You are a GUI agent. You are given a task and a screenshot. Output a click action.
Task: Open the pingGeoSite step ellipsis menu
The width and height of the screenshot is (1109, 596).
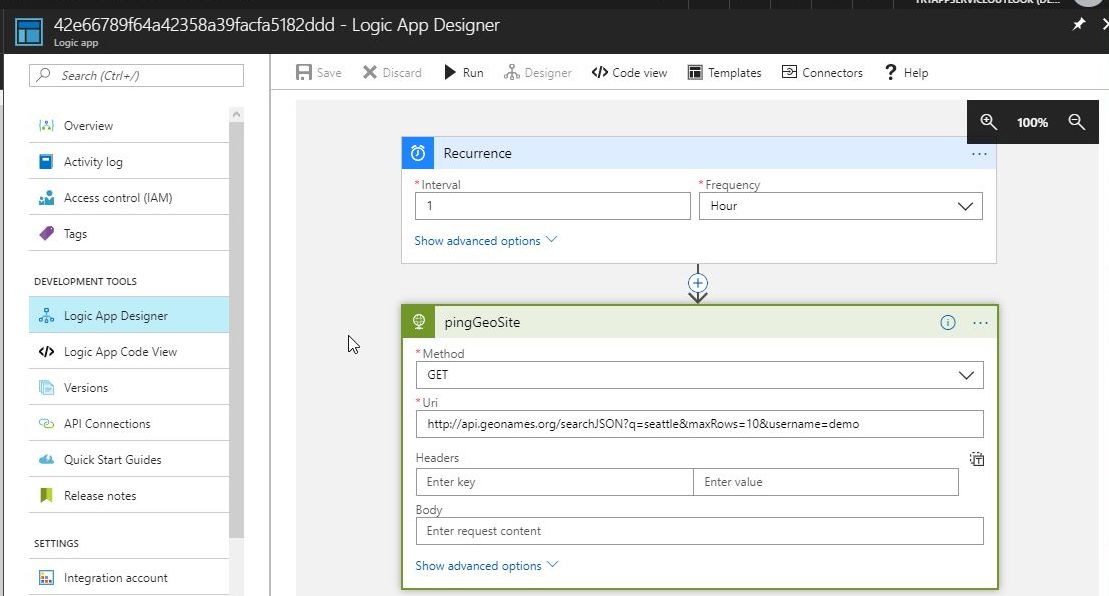click(980, 323)
